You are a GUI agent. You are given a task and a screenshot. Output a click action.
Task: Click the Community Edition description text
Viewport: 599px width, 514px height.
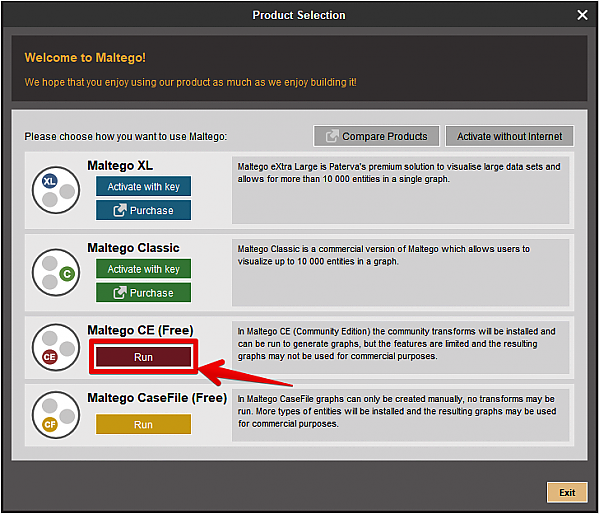(x=397, y=344)
